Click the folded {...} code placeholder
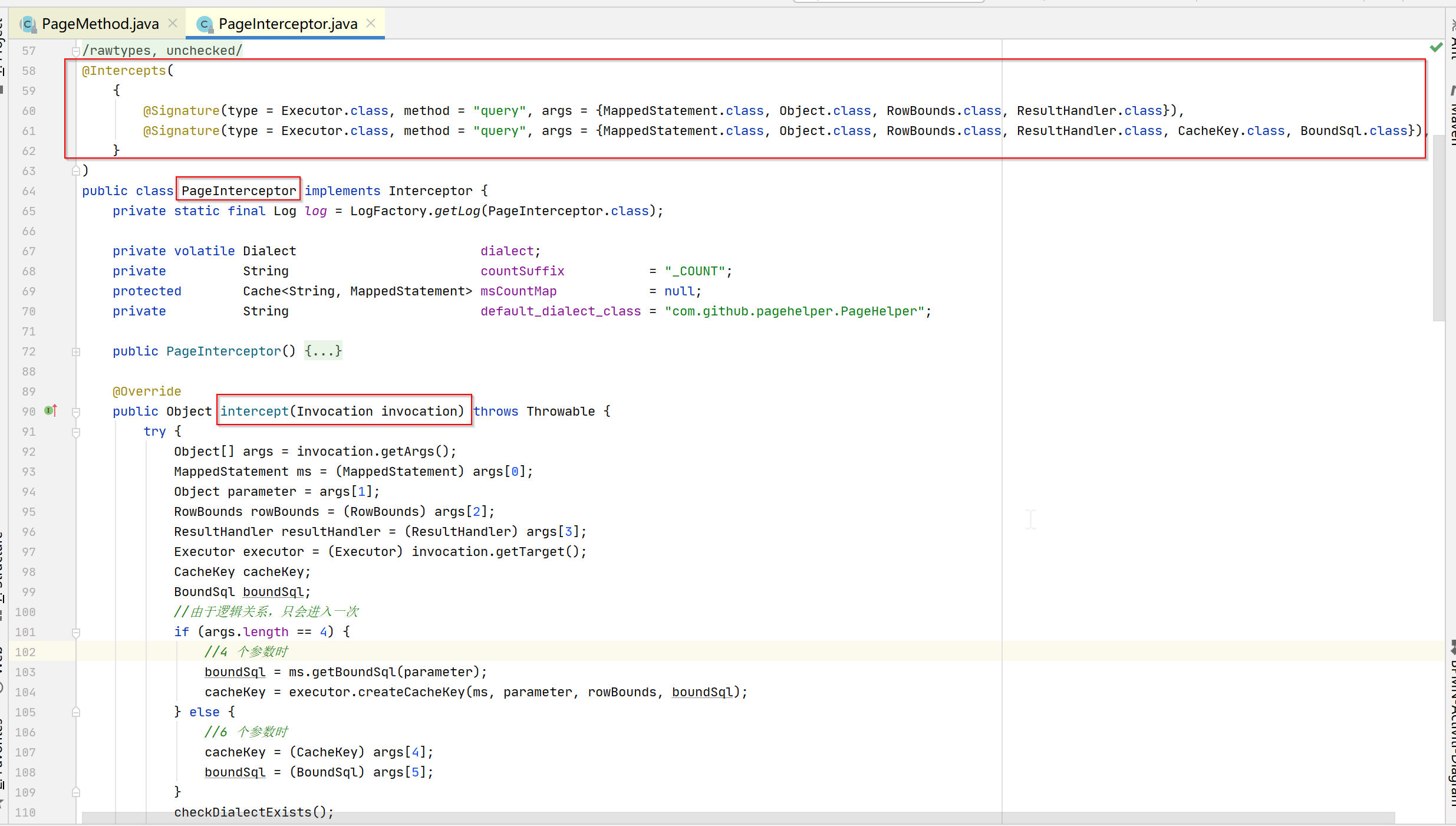The image size is (1456, 826). (323, 351)
